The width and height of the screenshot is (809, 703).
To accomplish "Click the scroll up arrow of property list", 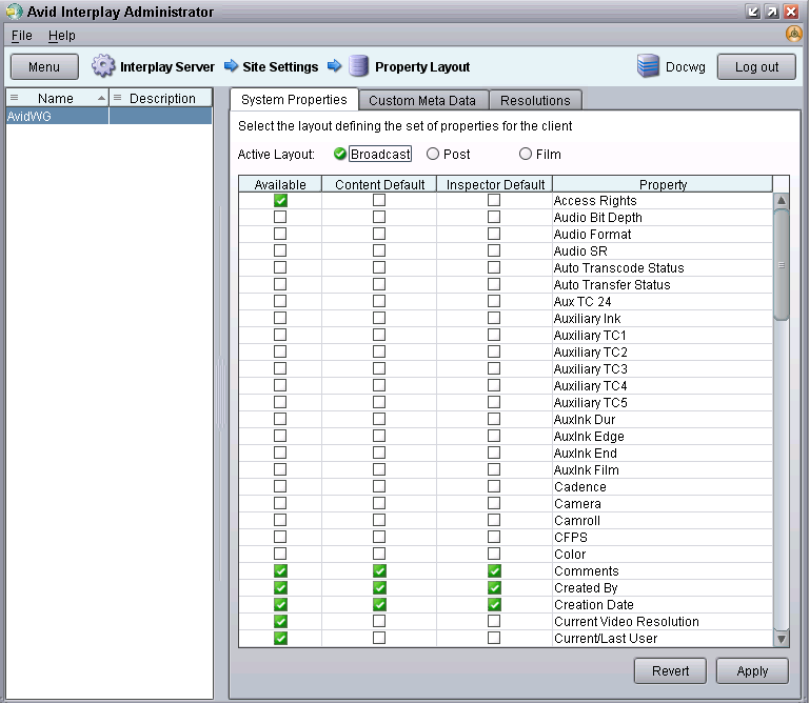I will pos(781,200).
